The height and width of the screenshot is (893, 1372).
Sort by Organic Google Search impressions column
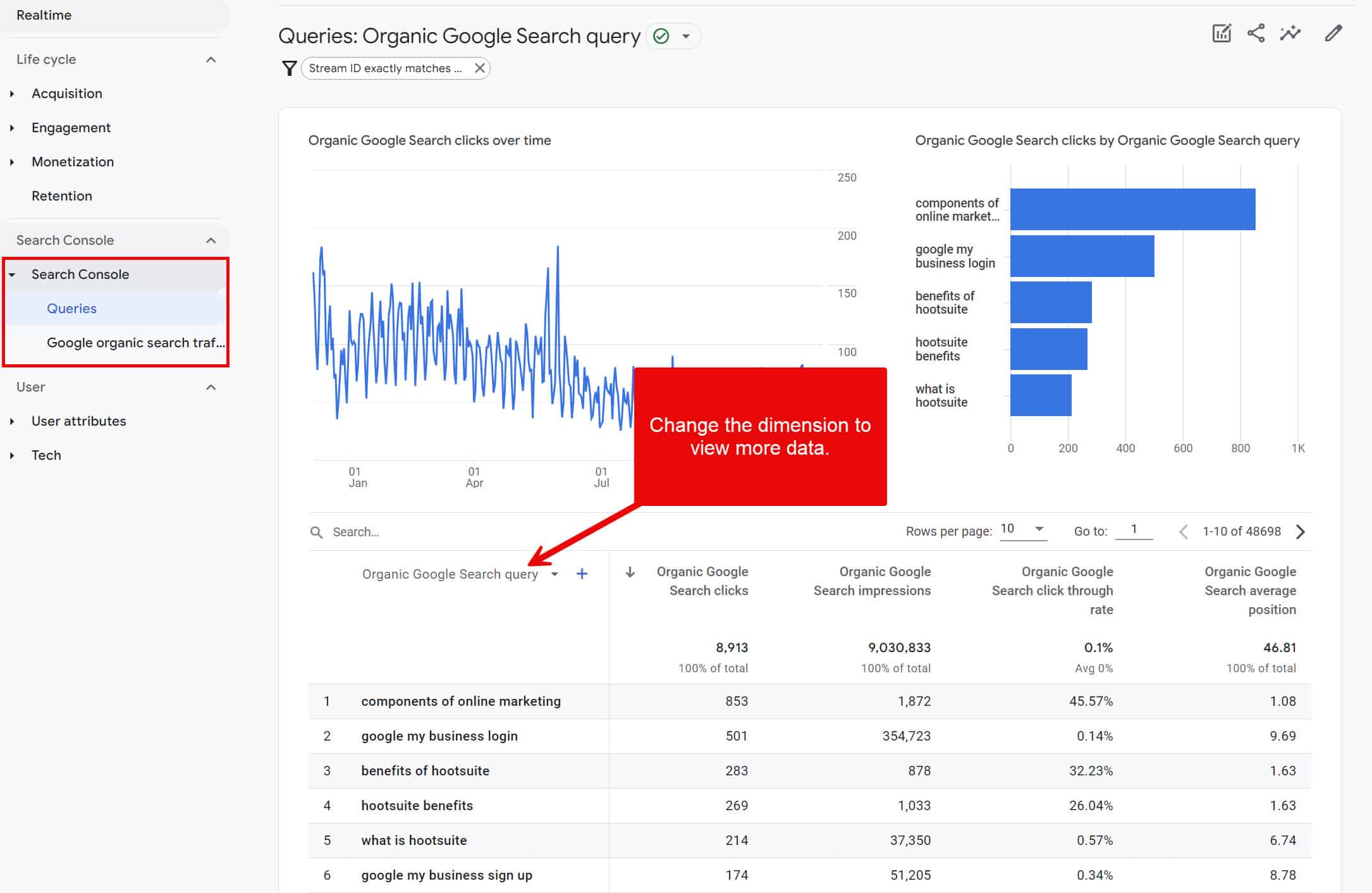872,581
